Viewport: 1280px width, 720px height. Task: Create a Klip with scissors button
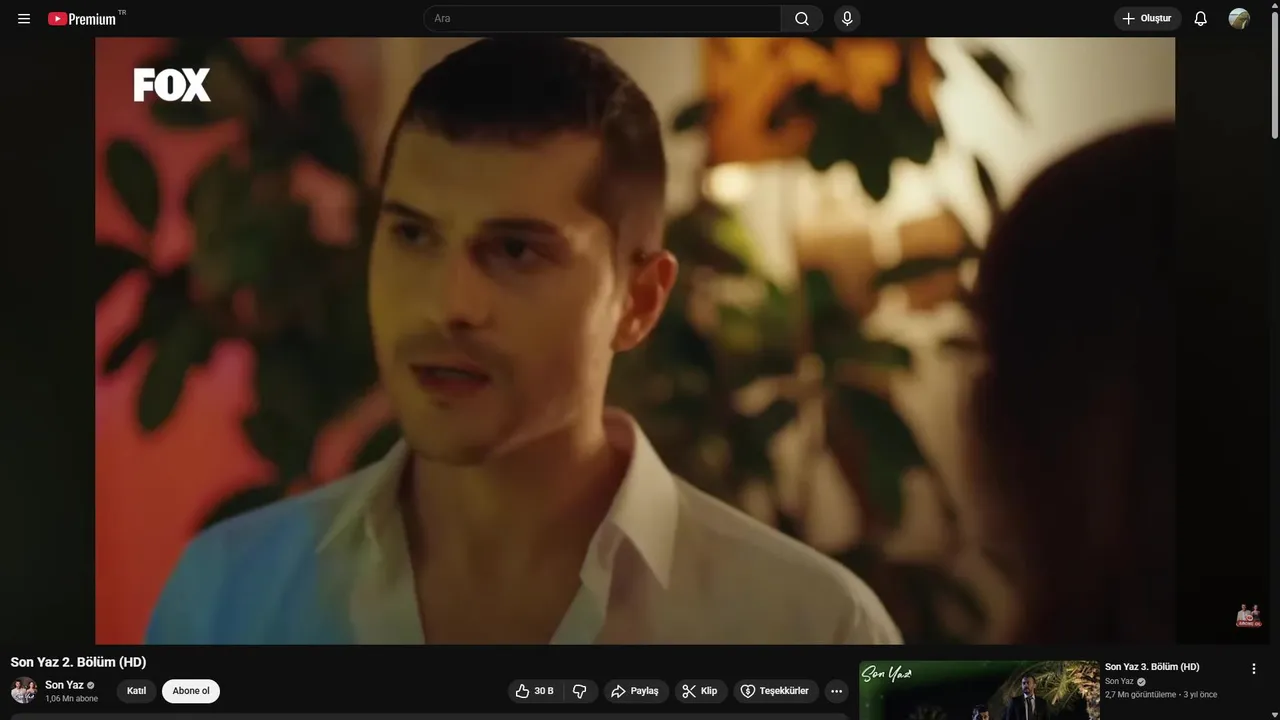[x=701, y=691]
